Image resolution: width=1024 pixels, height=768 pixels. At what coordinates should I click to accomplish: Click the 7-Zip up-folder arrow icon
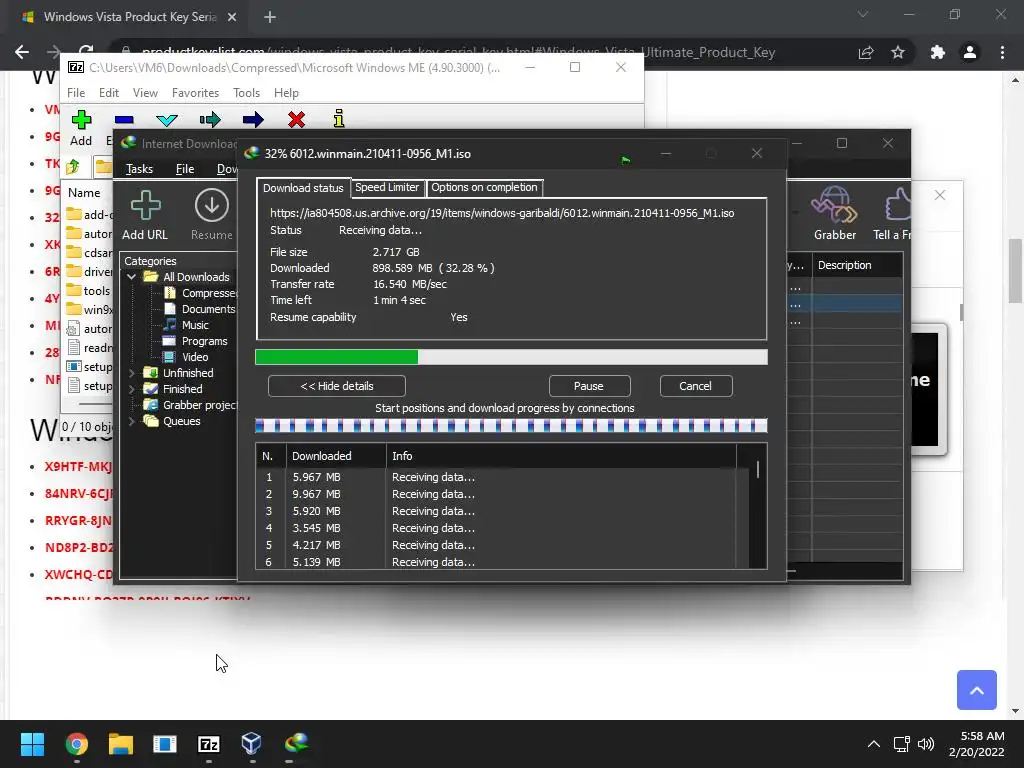[73, 167]
